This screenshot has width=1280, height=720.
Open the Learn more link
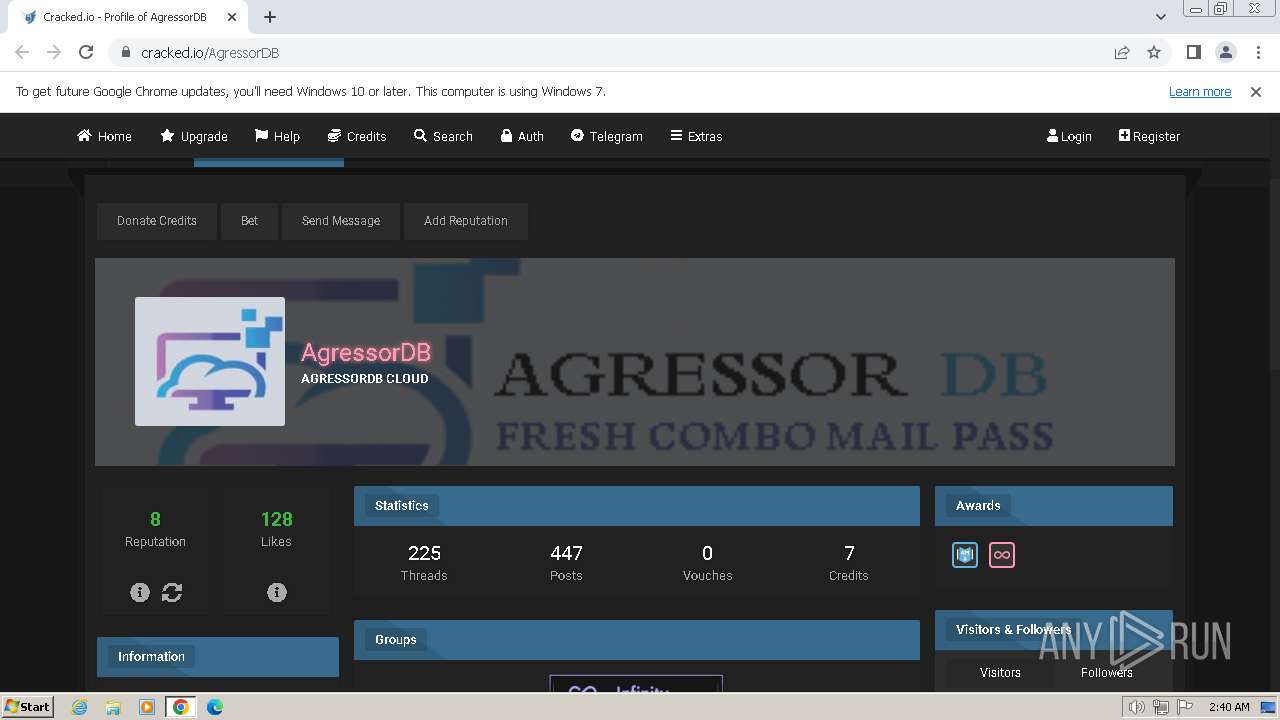[1200, 91]
